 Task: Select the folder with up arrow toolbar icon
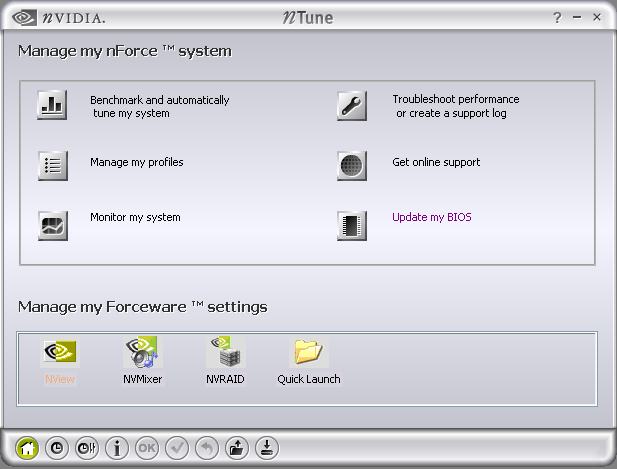coord(237,448)
